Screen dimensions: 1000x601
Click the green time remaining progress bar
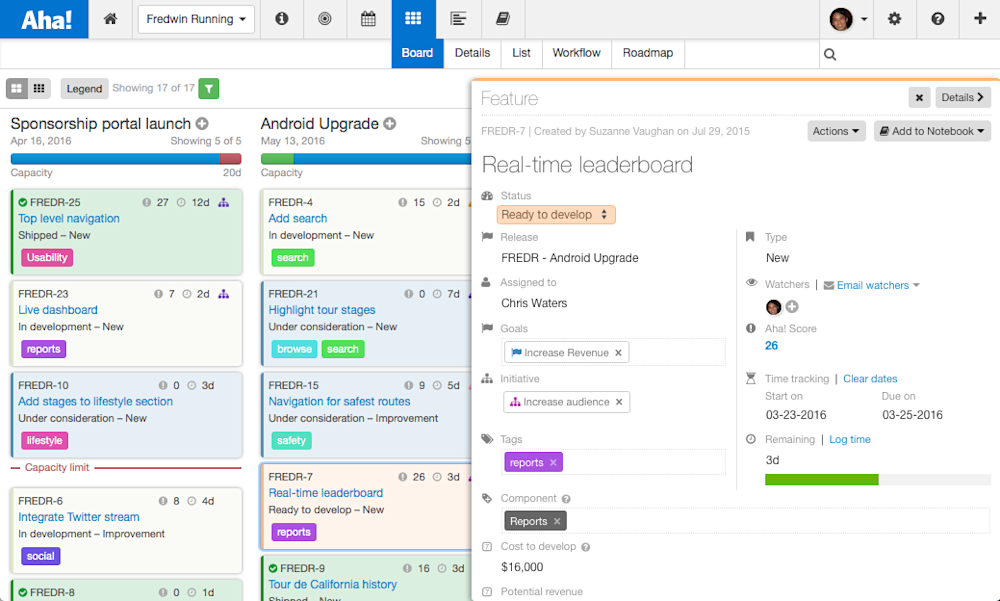(821, 480)
